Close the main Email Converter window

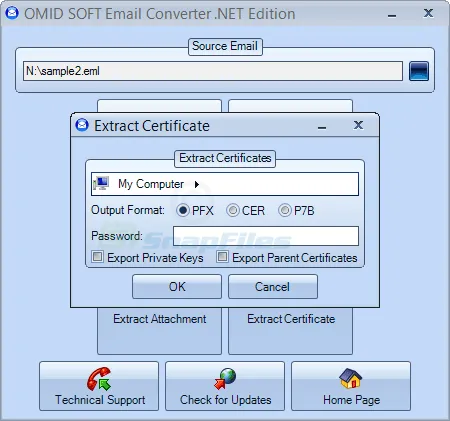click(x=428, y=13)
